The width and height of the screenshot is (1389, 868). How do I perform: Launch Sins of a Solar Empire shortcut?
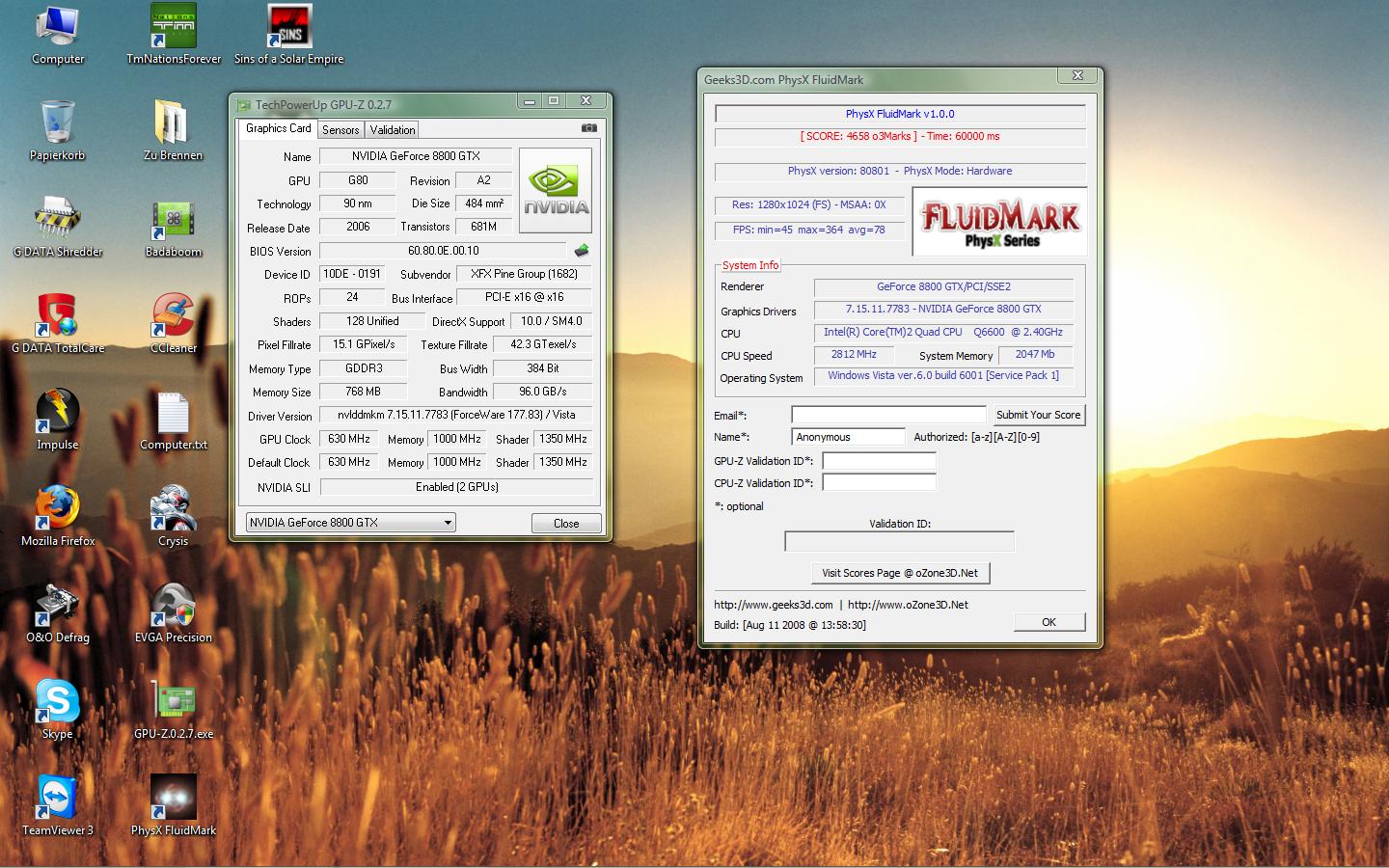[x=289, y=35]
